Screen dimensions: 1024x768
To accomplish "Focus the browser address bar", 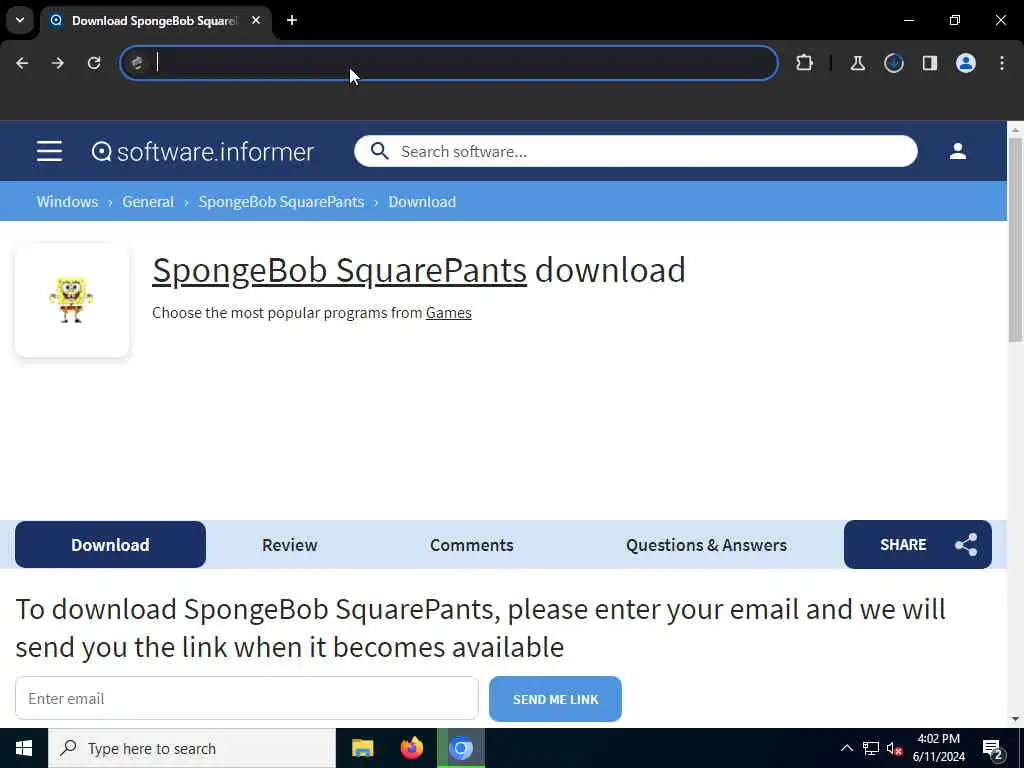I will (x=449, y=63).
